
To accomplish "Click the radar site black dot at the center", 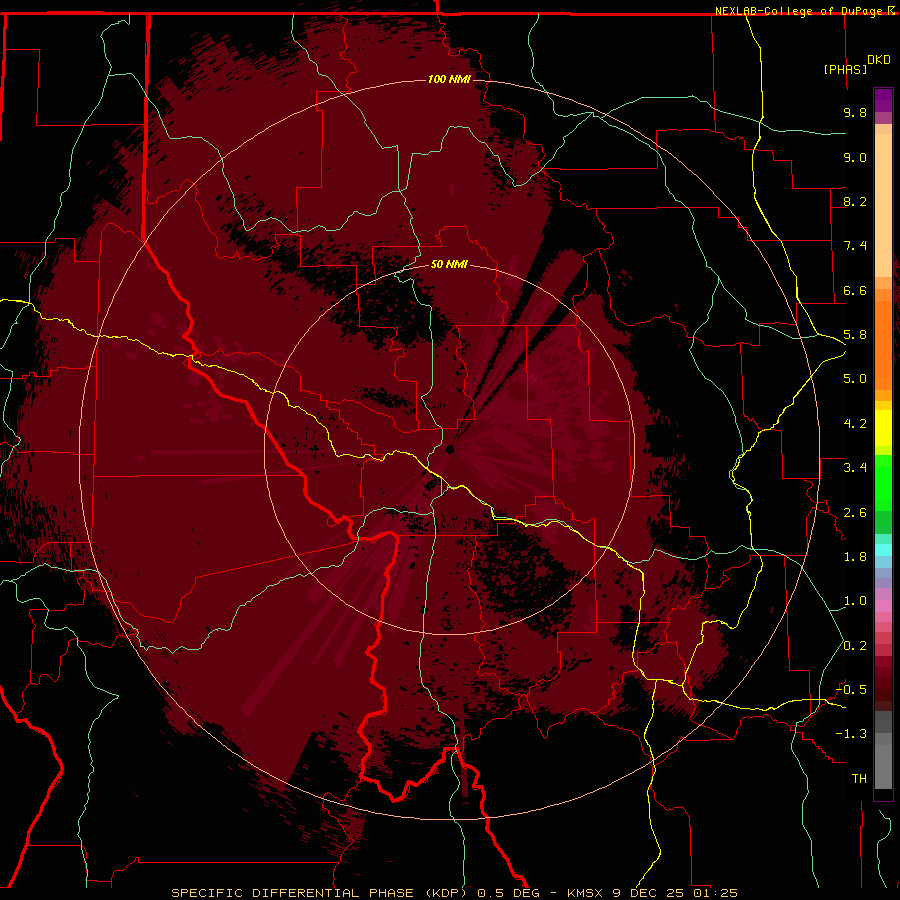I will [x=450, y=449].
